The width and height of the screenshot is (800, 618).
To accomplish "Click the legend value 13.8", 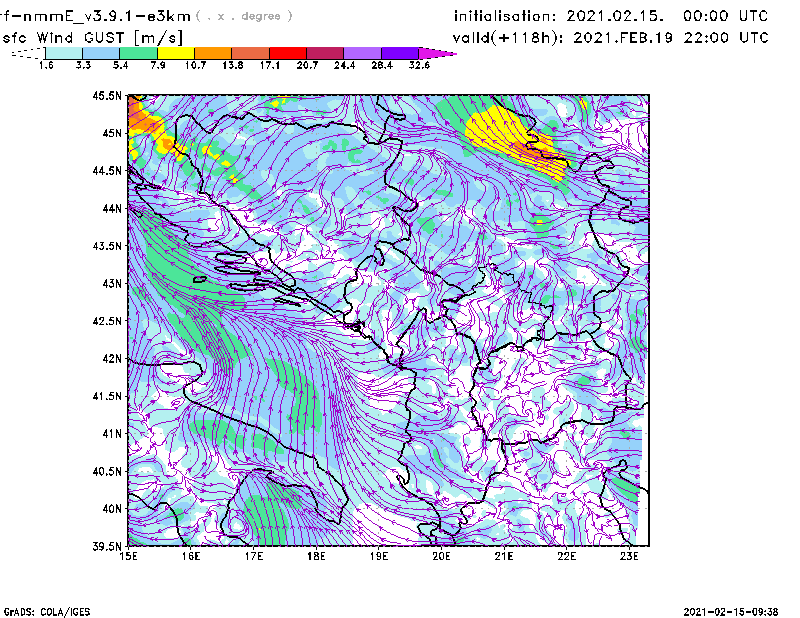I will pos(233,65).
